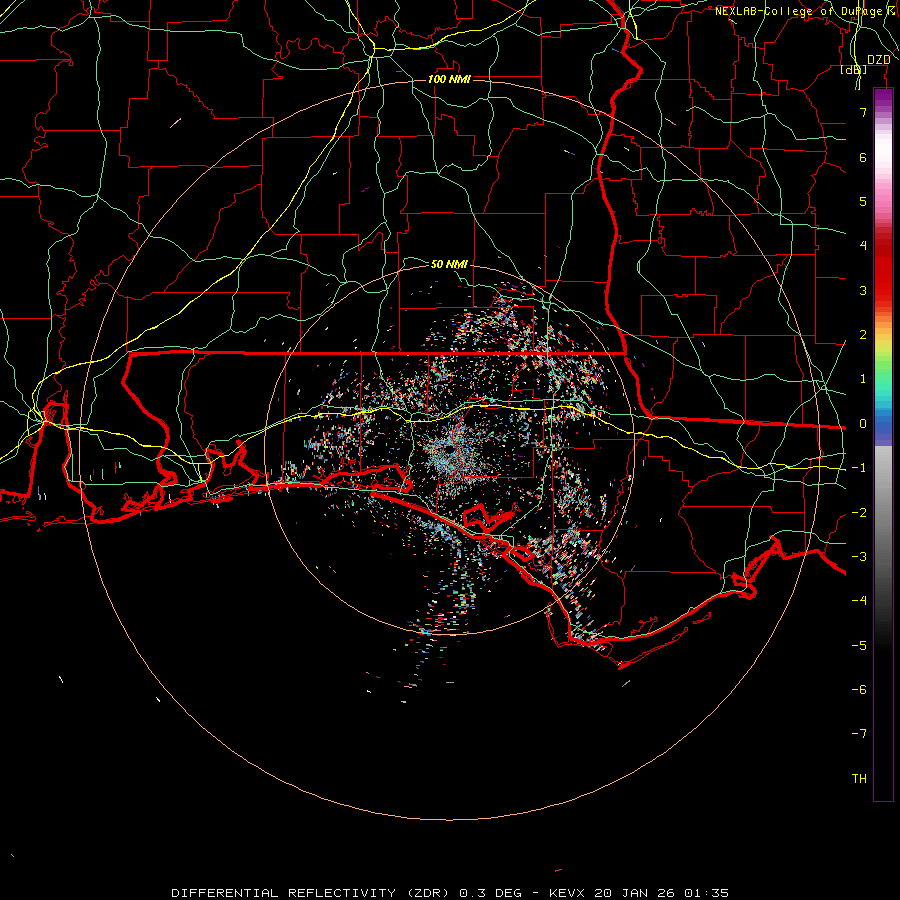
Task: Select the -2 value on the ZDR scale
Action: pos(859,513)
